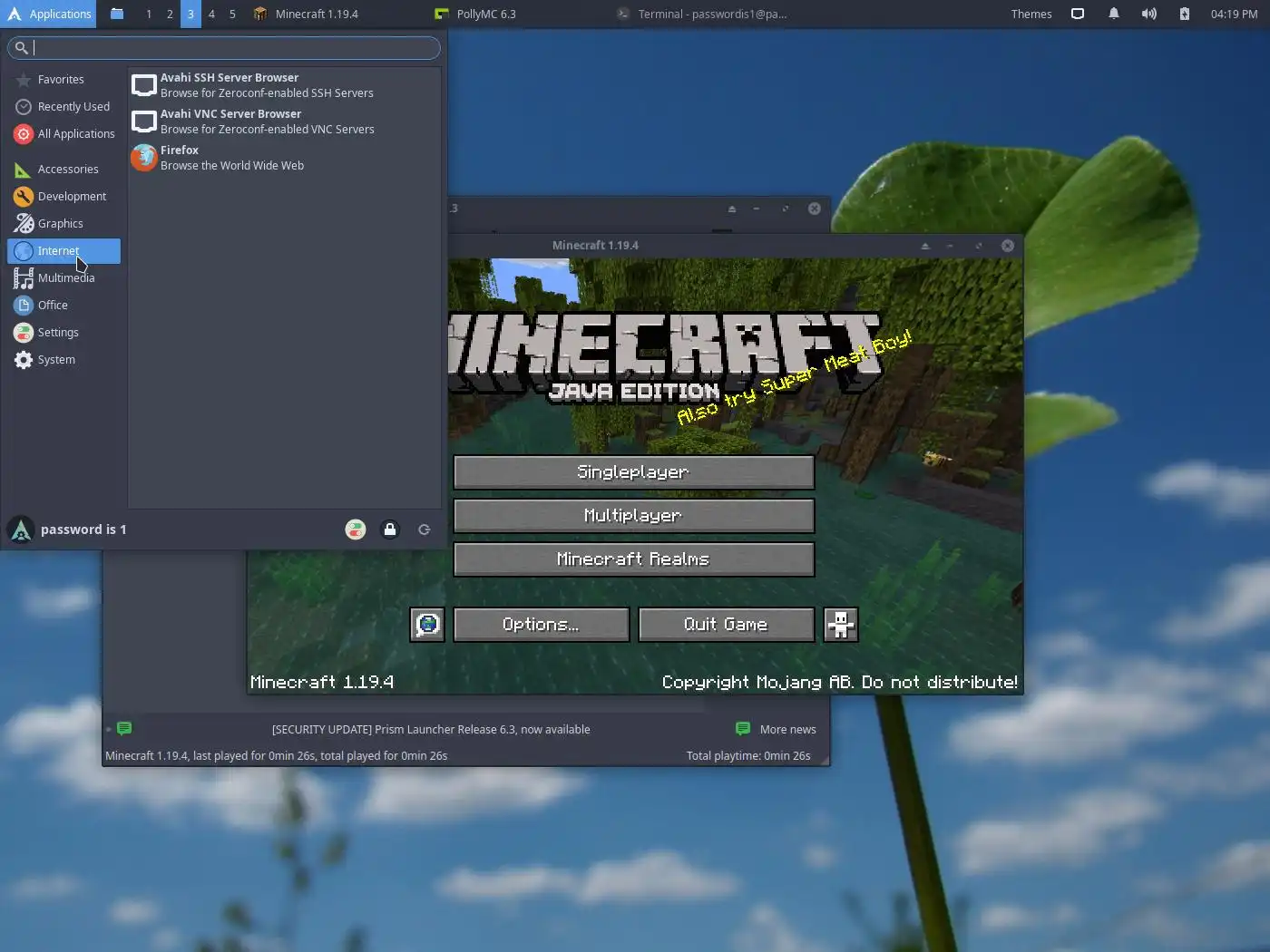This screenshot has width=1270, height=952.
Task: Close the PollyMC window behind Minecraft
Action: tap(815, 209)
